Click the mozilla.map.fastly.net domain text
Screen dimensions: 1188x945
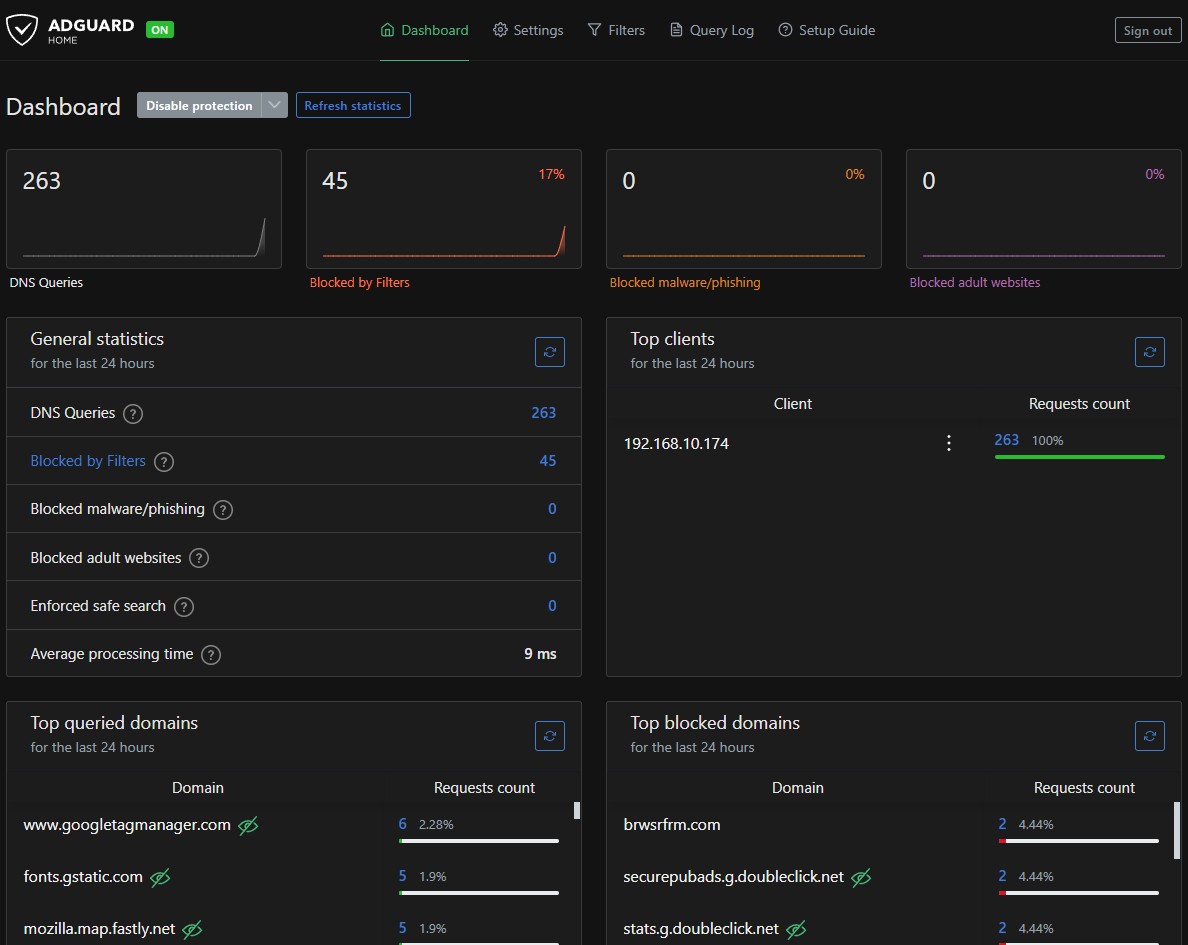[x=99, y=928]
